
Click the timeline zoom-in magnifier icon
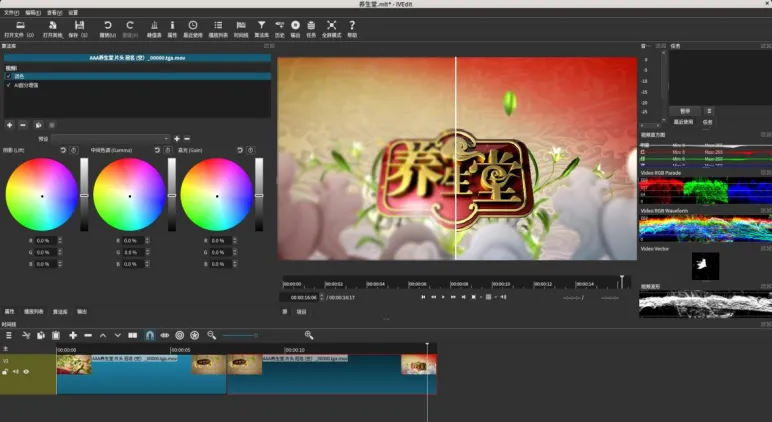(x=309, y=335)
